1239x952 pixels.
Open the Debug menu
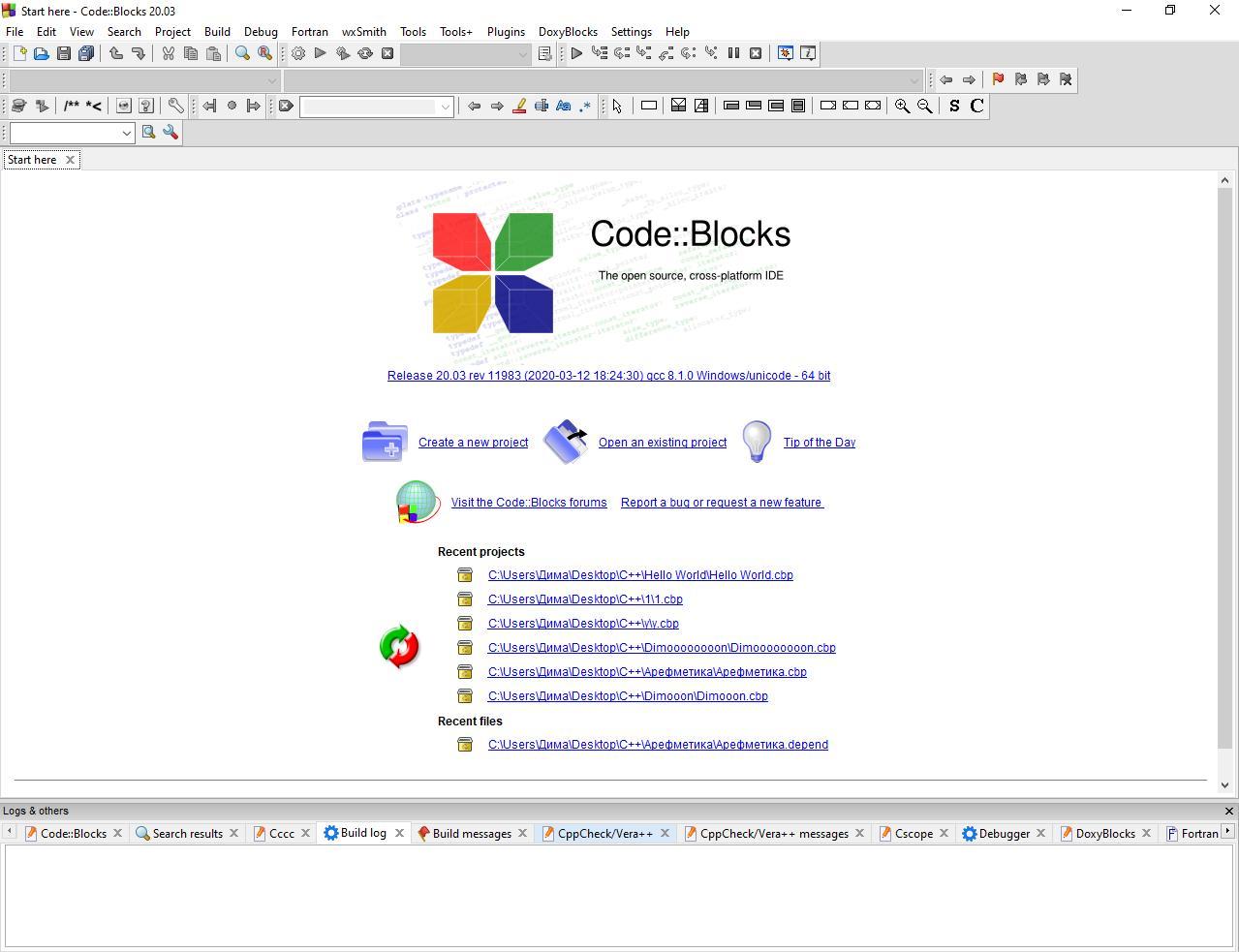point(261,32)
